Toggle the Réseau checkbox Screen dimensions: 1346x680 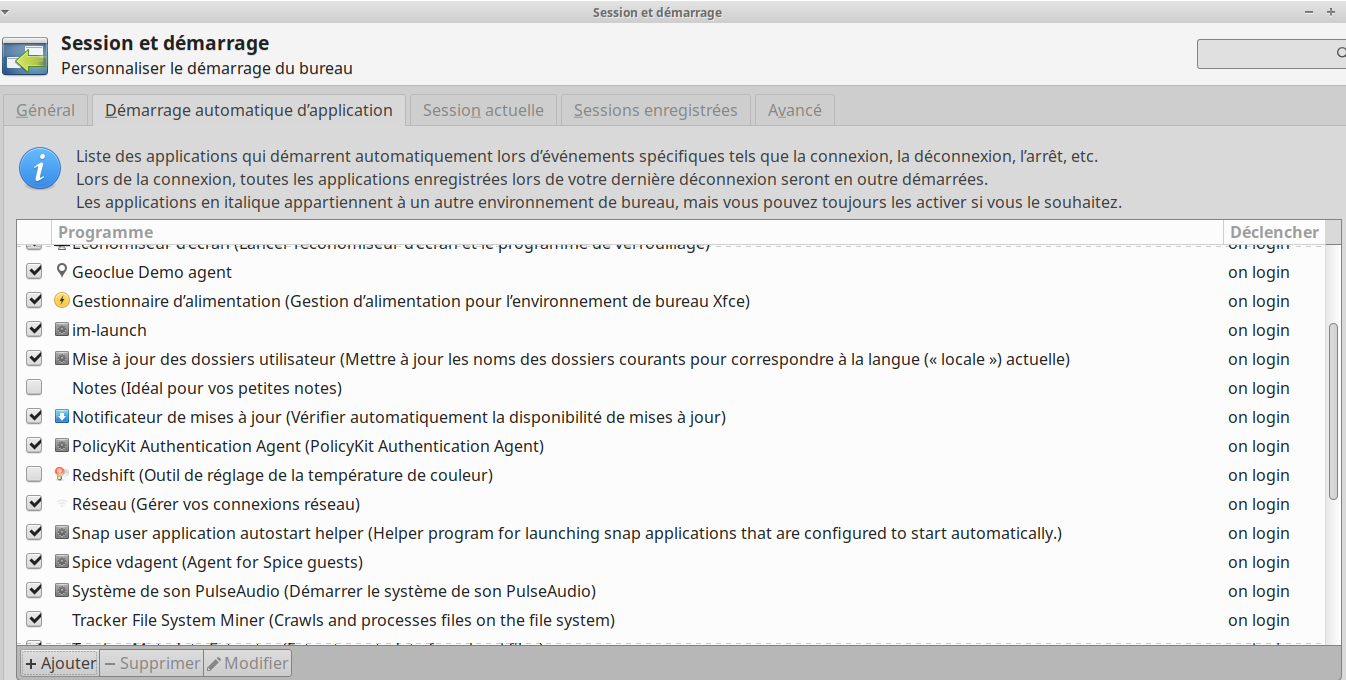coord(34,504)
